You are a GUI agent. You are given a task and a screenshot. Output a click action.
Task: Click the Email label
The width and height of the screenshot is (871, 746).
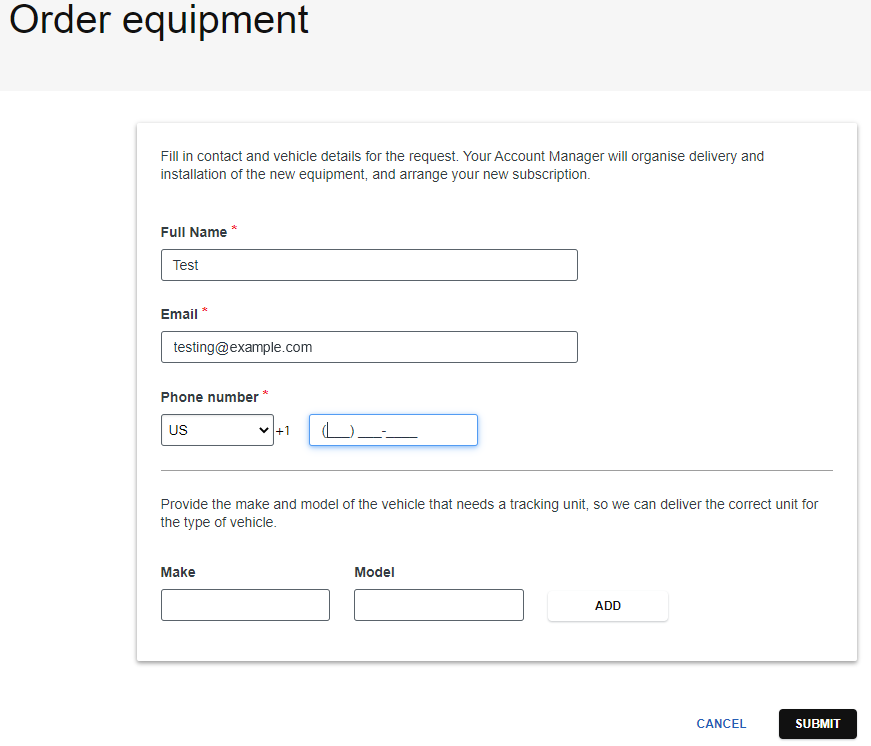[177, 313]
